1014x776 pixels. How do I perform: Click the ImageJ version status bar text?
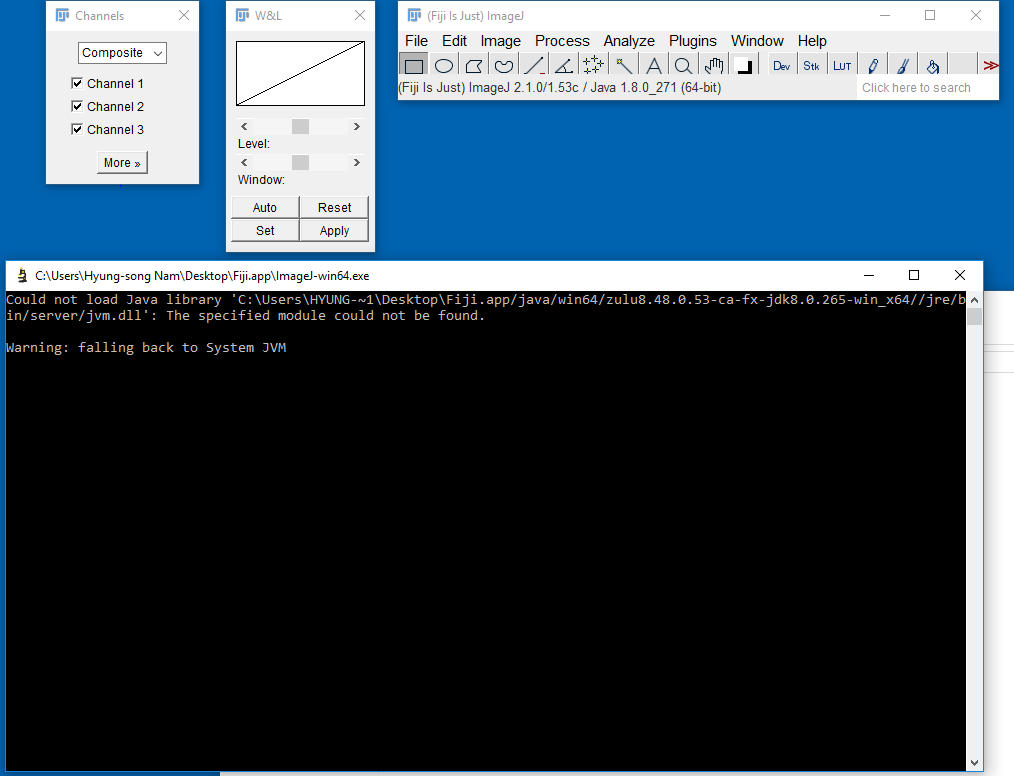click(559, 88)
